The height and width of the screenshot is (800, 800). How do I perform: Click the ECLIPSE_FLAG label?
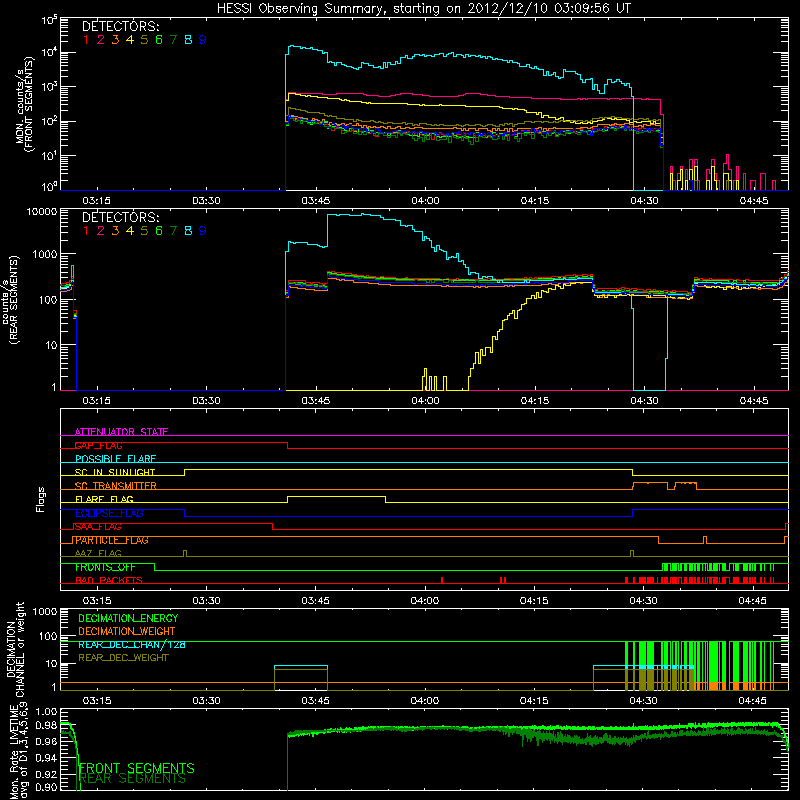(x=109, y=513)
